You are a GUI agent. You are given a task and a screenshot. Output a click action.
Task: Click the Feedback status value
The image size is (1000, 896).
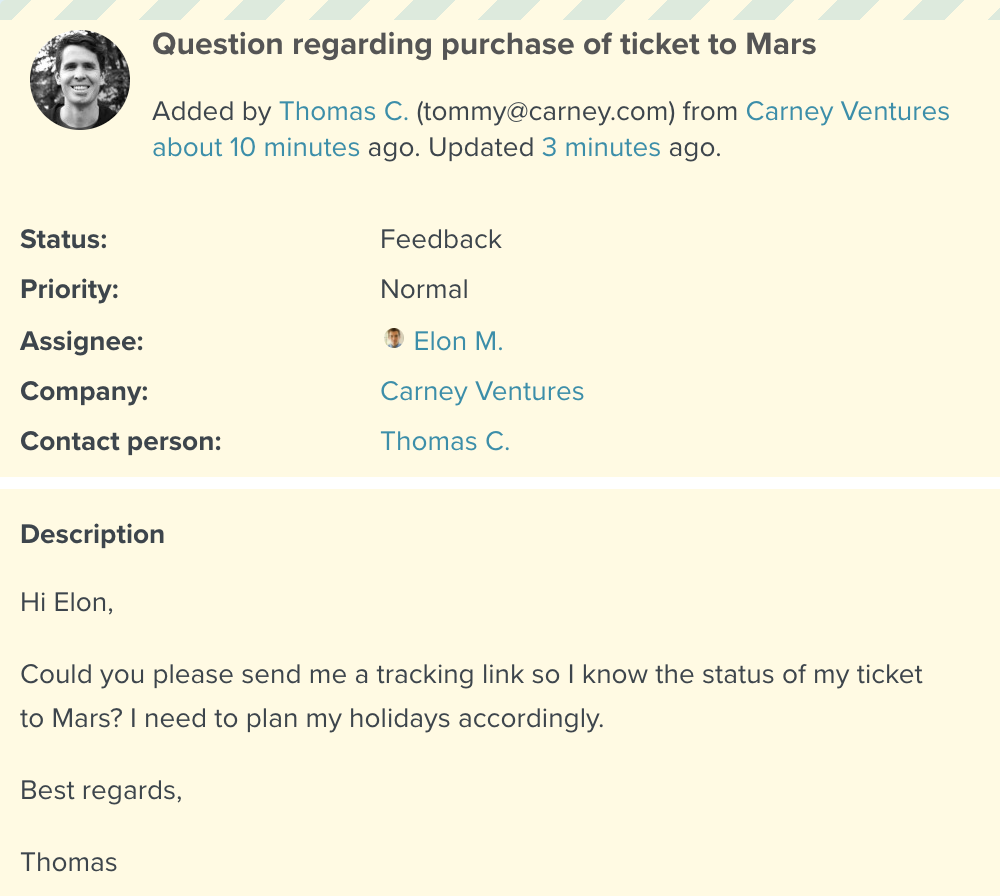(441, 239)
